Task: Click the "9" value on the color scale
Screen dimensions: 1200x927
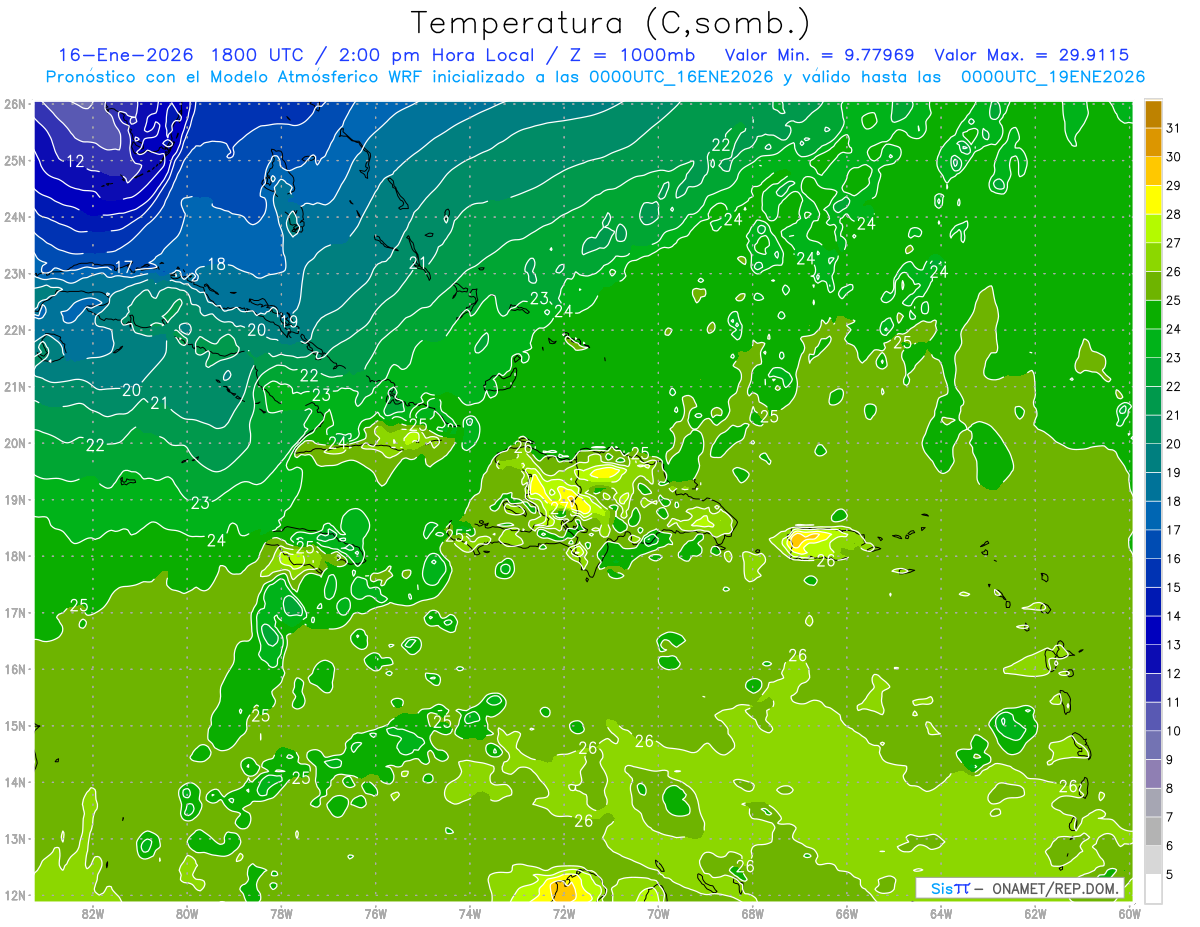Action: pos(1170,760)
